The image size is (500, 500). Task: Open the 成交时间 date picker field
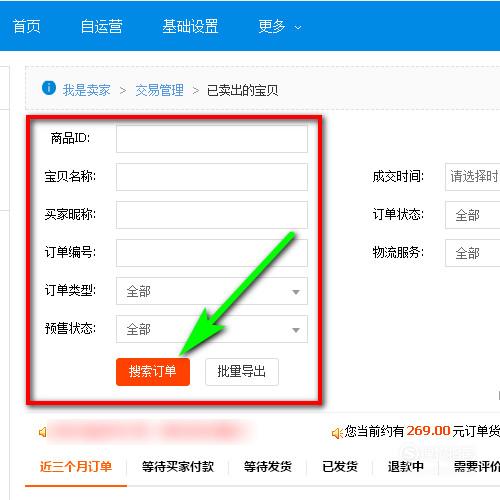(473, 177)
